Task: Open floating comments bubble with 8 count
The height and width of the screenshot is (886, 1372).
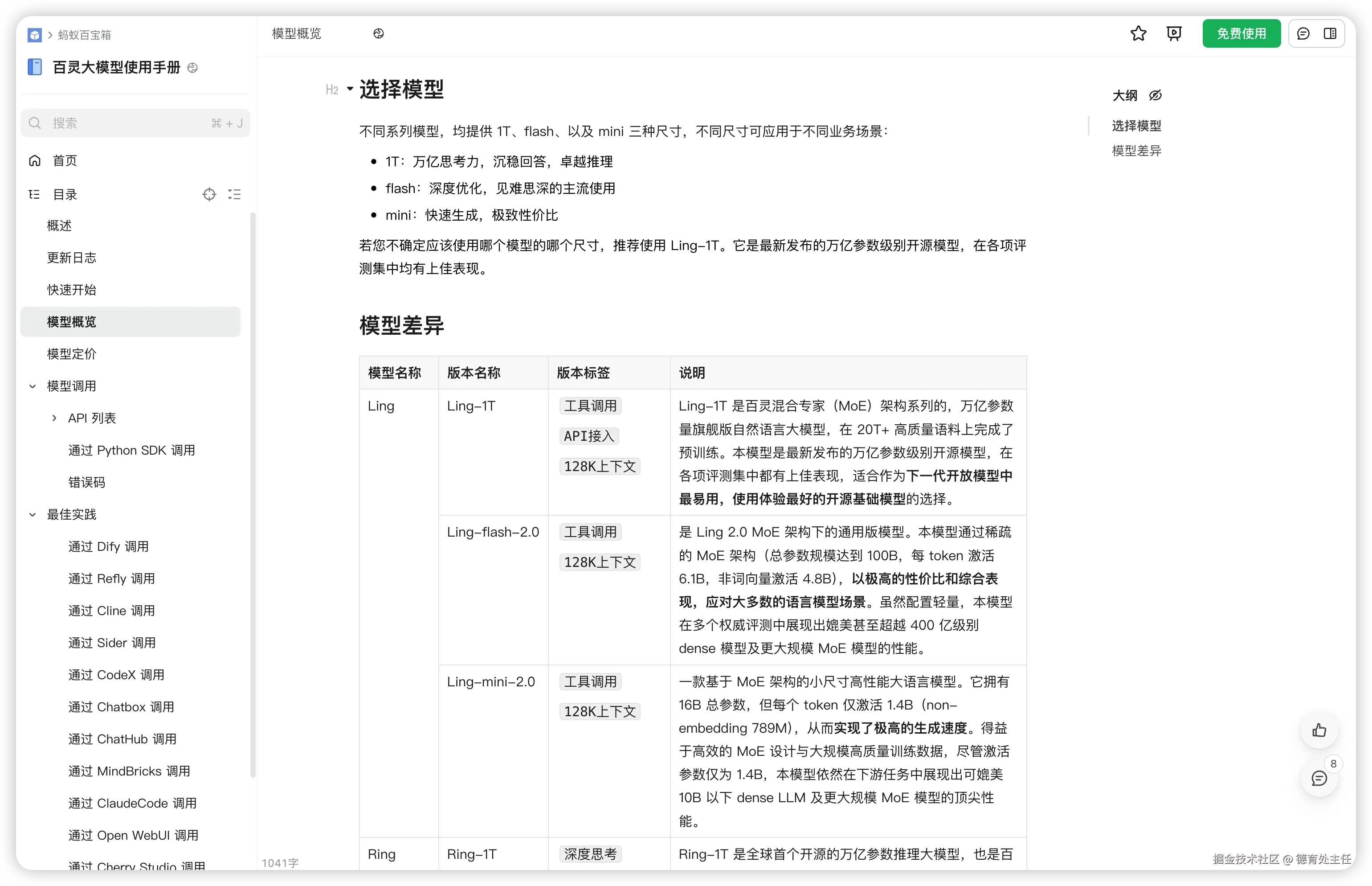Action: pos(1319,779)
